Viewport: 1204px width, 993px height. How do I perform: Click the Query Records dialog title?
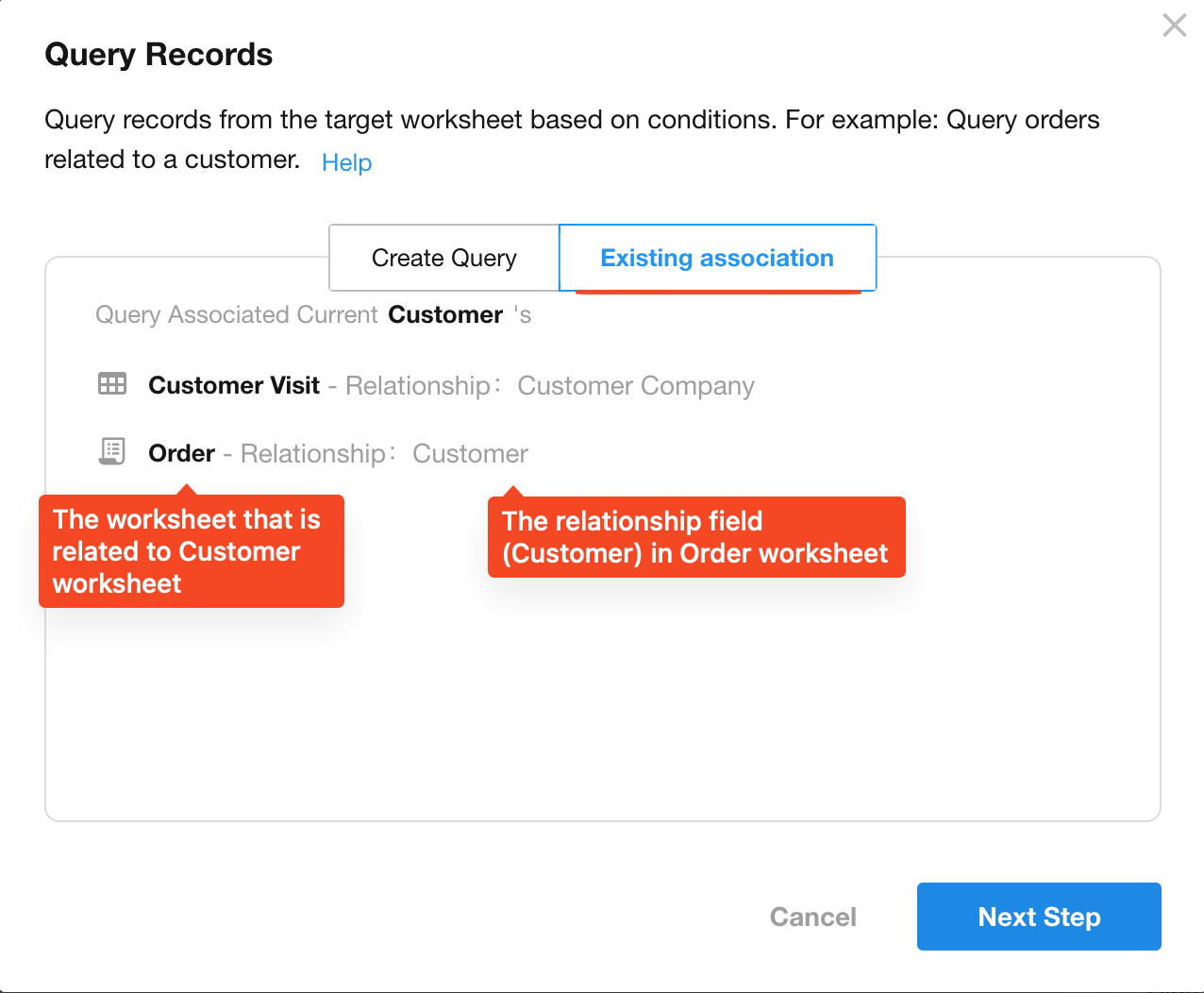click(x=159, y=55)
